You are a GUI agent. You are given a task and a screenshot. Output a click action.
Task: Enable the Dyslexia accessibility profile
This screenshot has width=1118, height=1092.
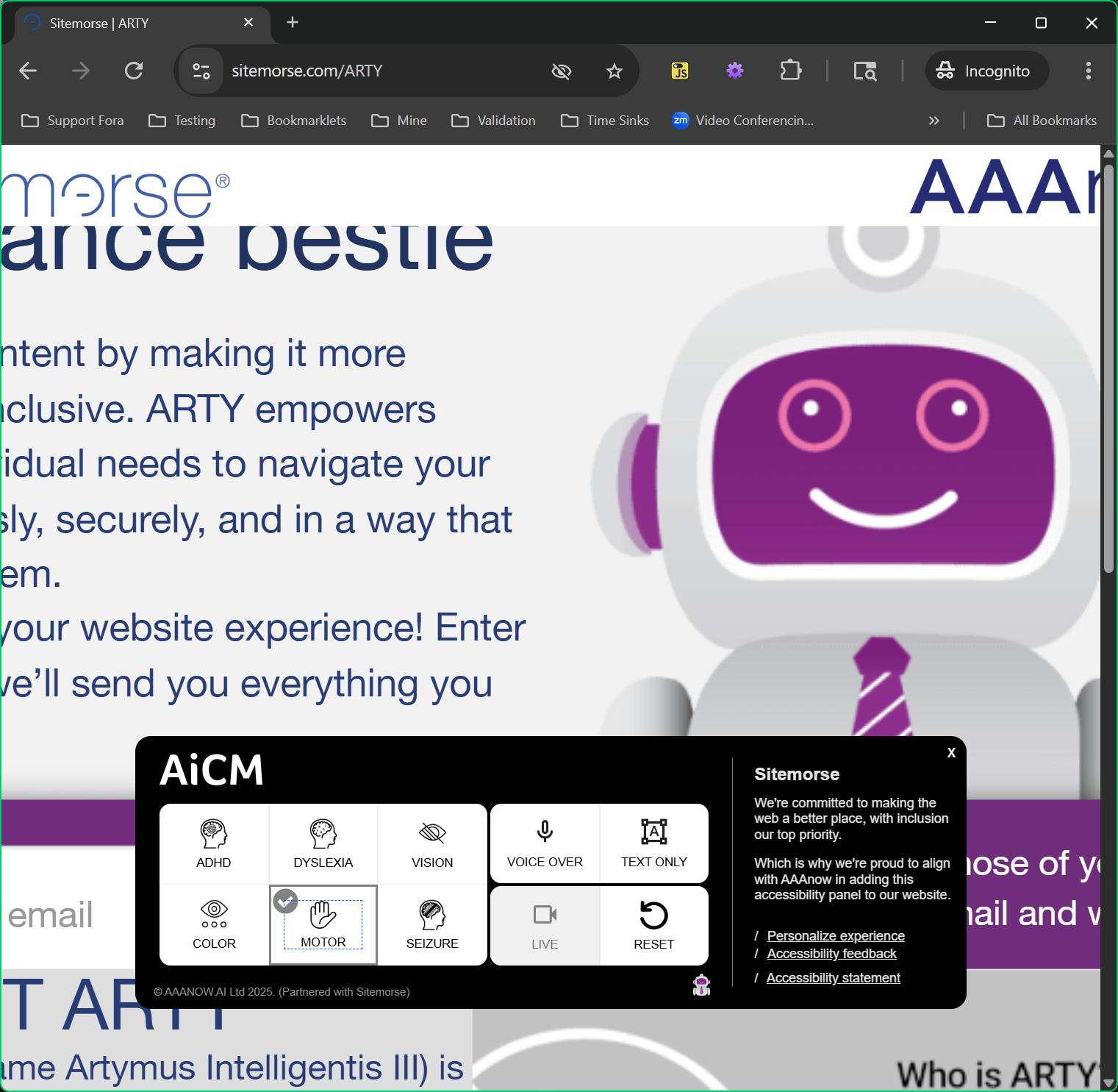(323, 843)
